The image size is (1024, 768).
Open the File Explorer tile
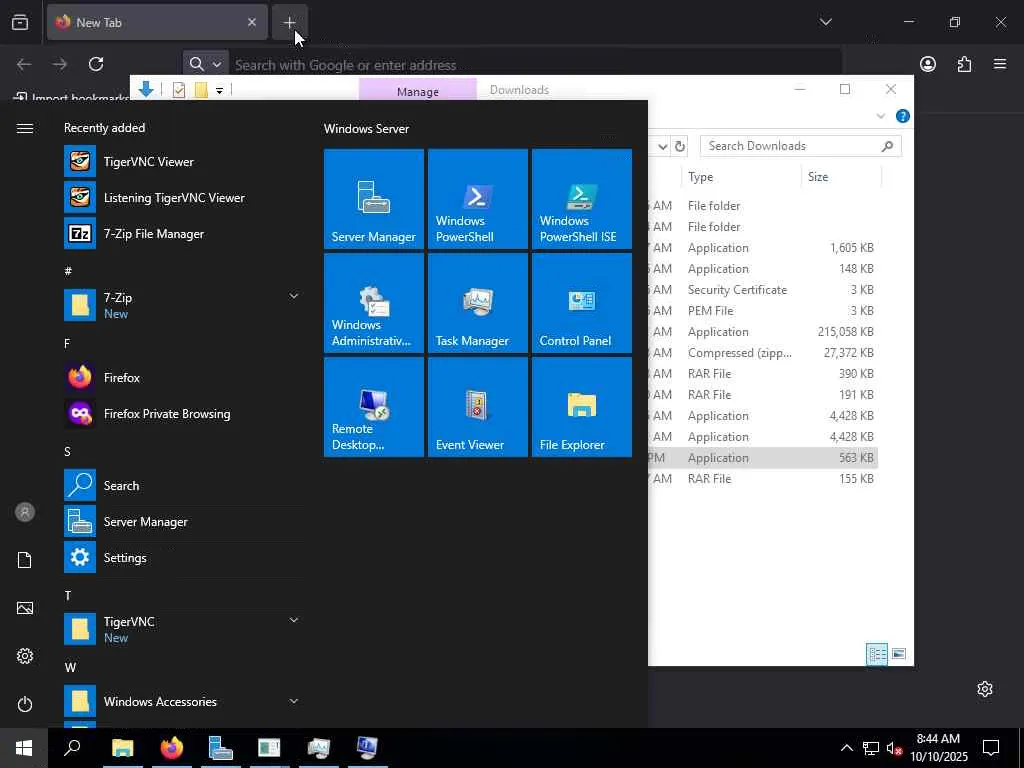[581, 406]
